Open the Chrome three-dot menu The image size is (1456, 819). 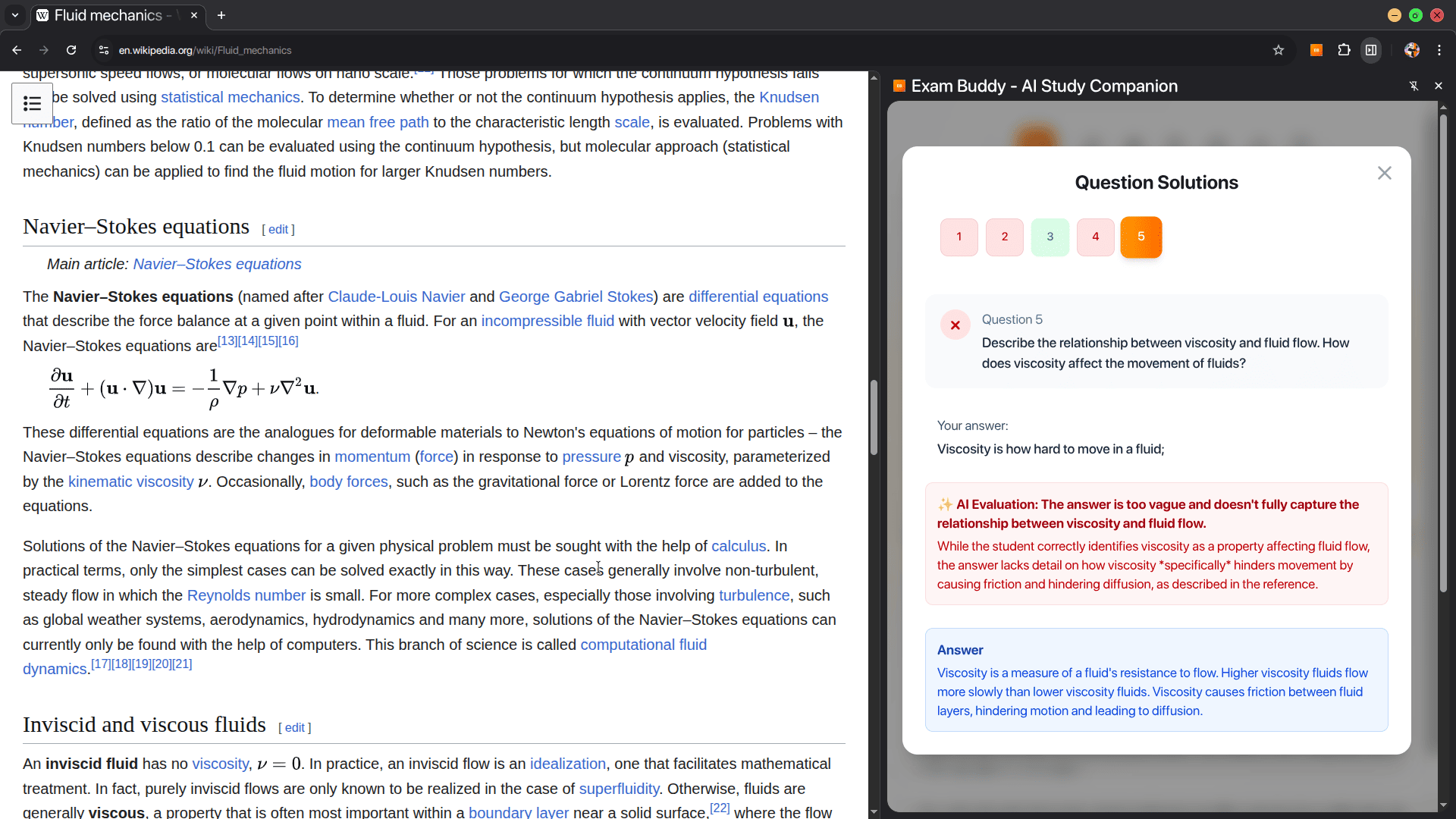click(x=1439, y=50)
